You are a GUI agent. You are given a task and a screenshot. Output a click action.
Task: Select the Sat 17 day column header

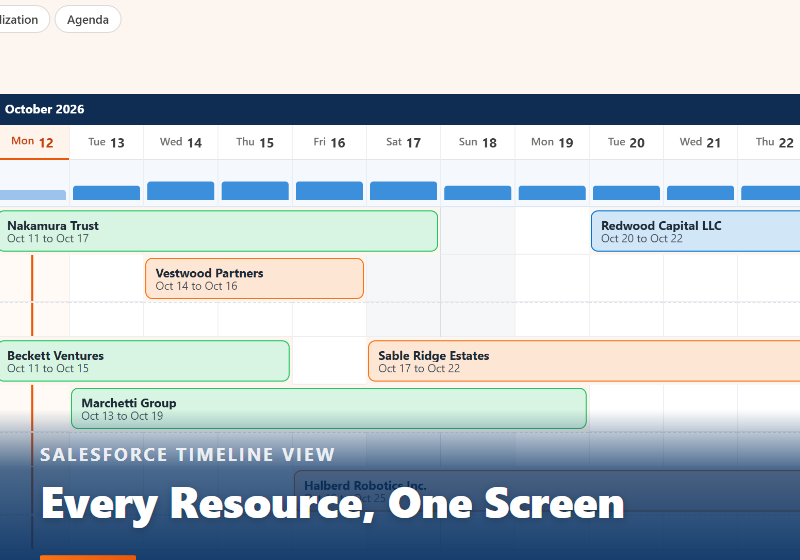click(404, 142)
